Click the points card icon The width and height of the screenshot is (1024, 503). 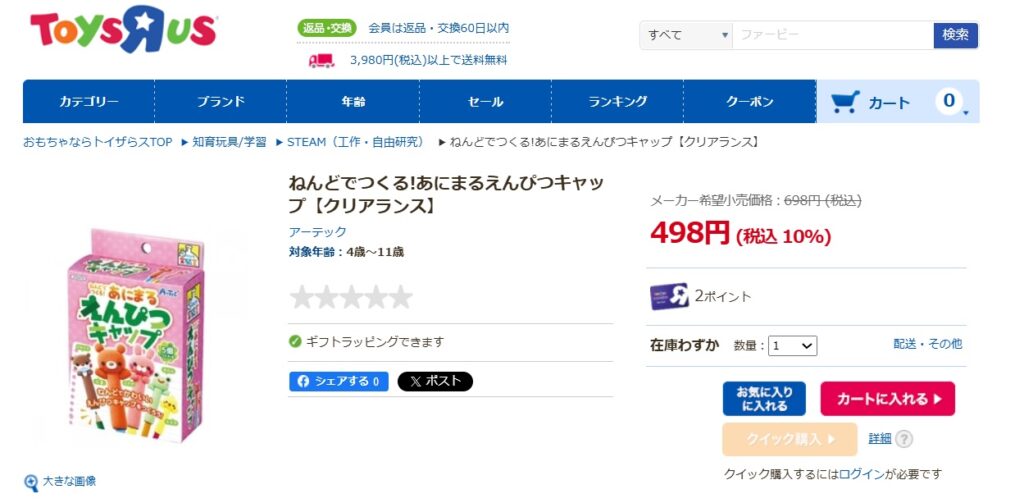(669, 296)
